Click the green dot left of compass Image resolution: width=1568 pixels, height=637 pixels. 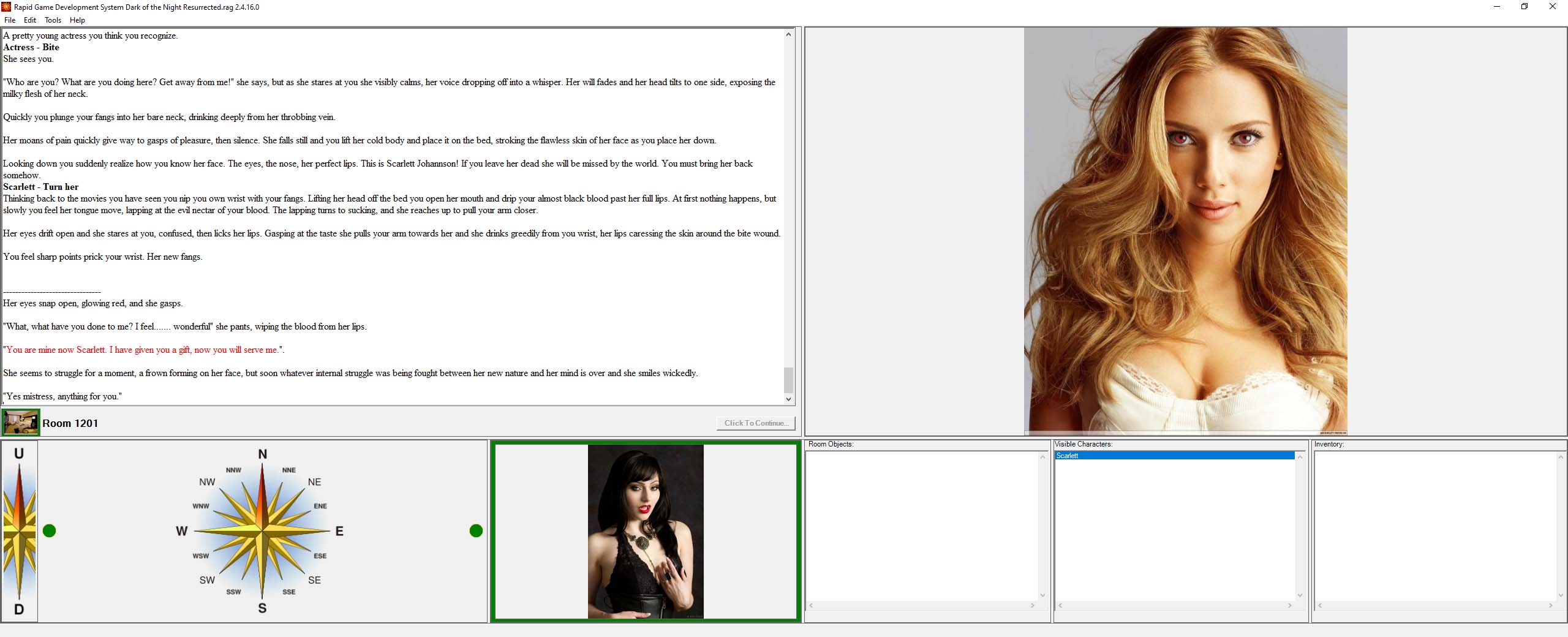50,531
